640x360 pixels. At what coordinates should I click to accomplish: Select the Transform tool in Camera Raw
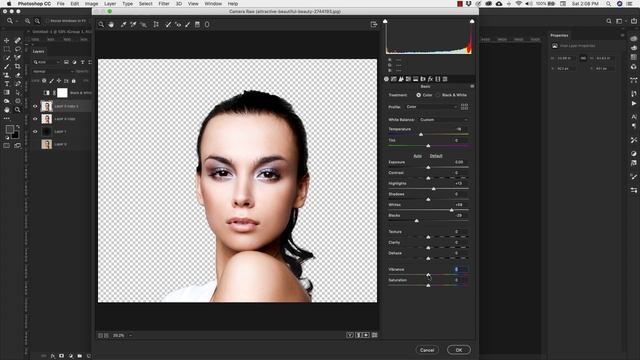(x=156, y=24)
